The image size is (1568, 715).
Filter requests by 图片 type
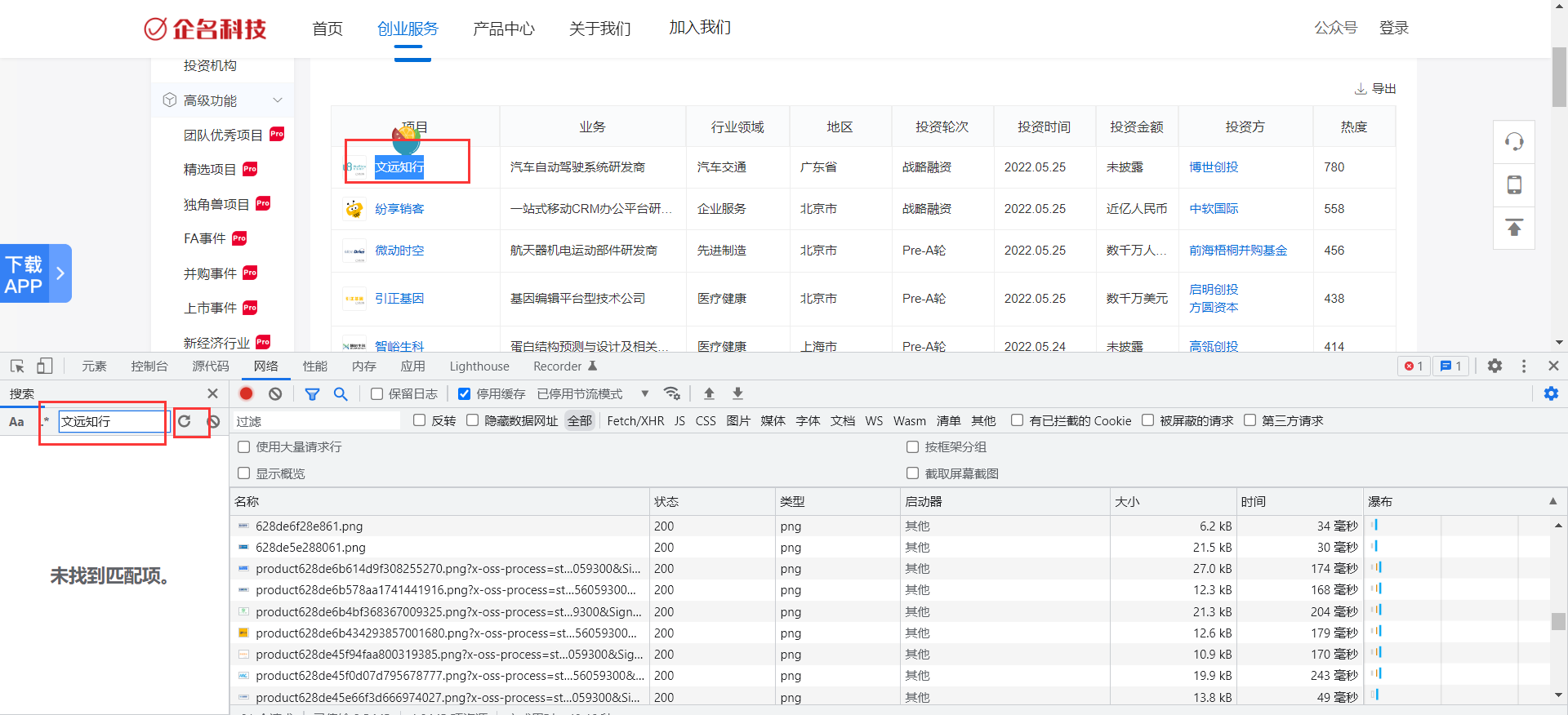tap(738, 421)
